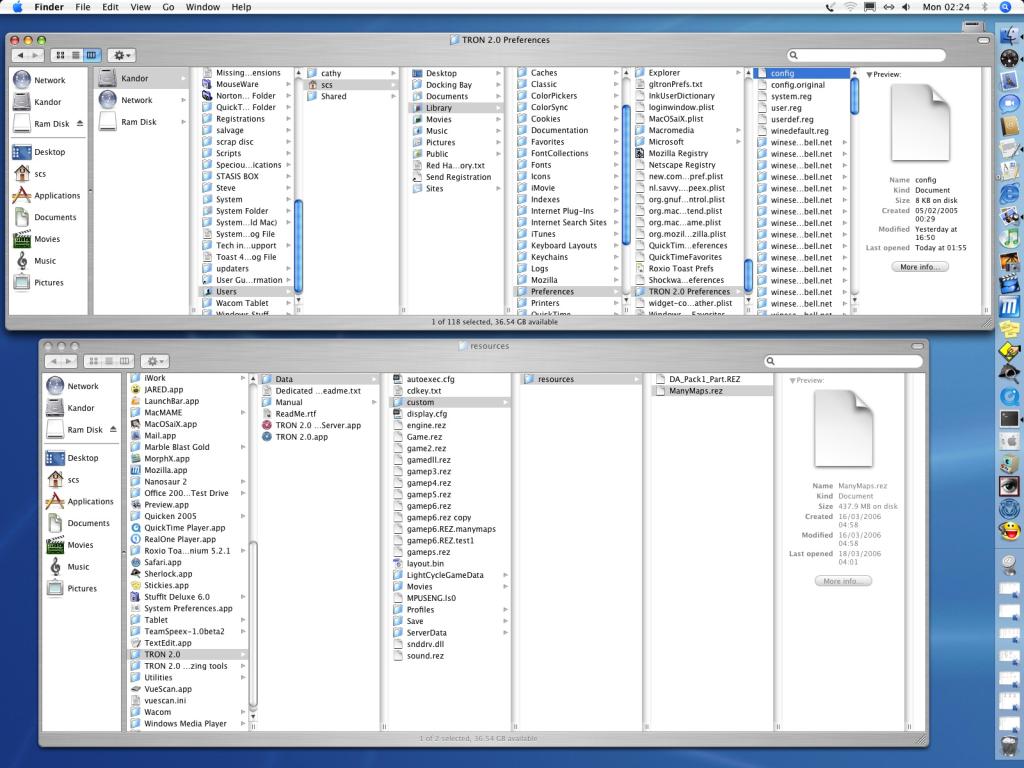The height and width of the screenshot is (768, 1024).
Task: Open the Go menu
Action: pos(168,7)
